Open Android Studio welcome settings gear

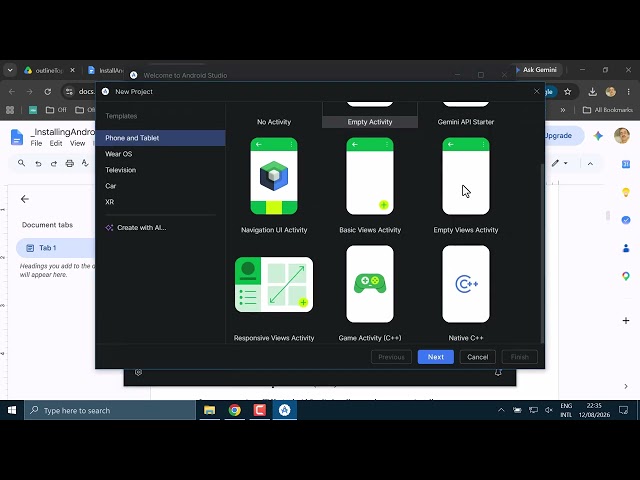(138, 372)
